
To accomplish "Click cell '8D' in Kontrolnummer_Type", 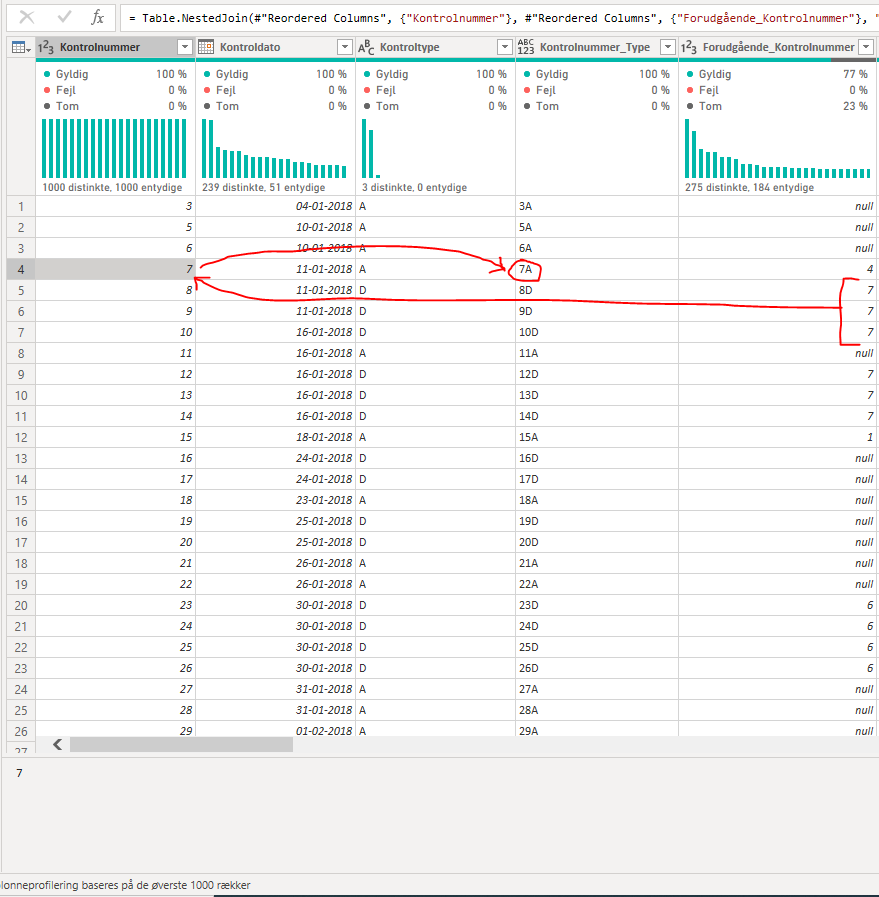I will pyautogui.click(x=597, y=291).
